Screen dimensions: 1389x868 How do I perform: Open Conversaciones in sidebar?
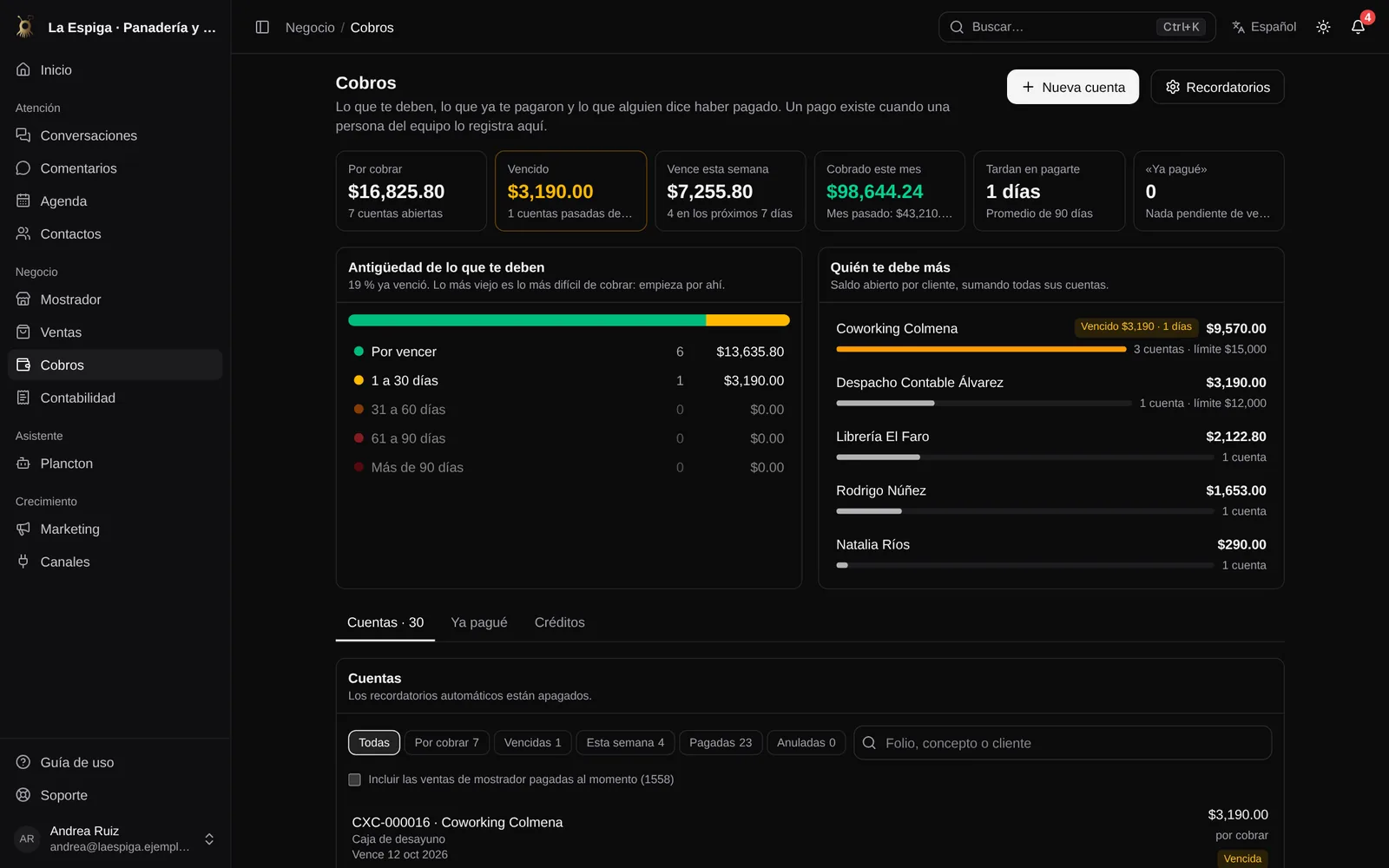[115, 135]
